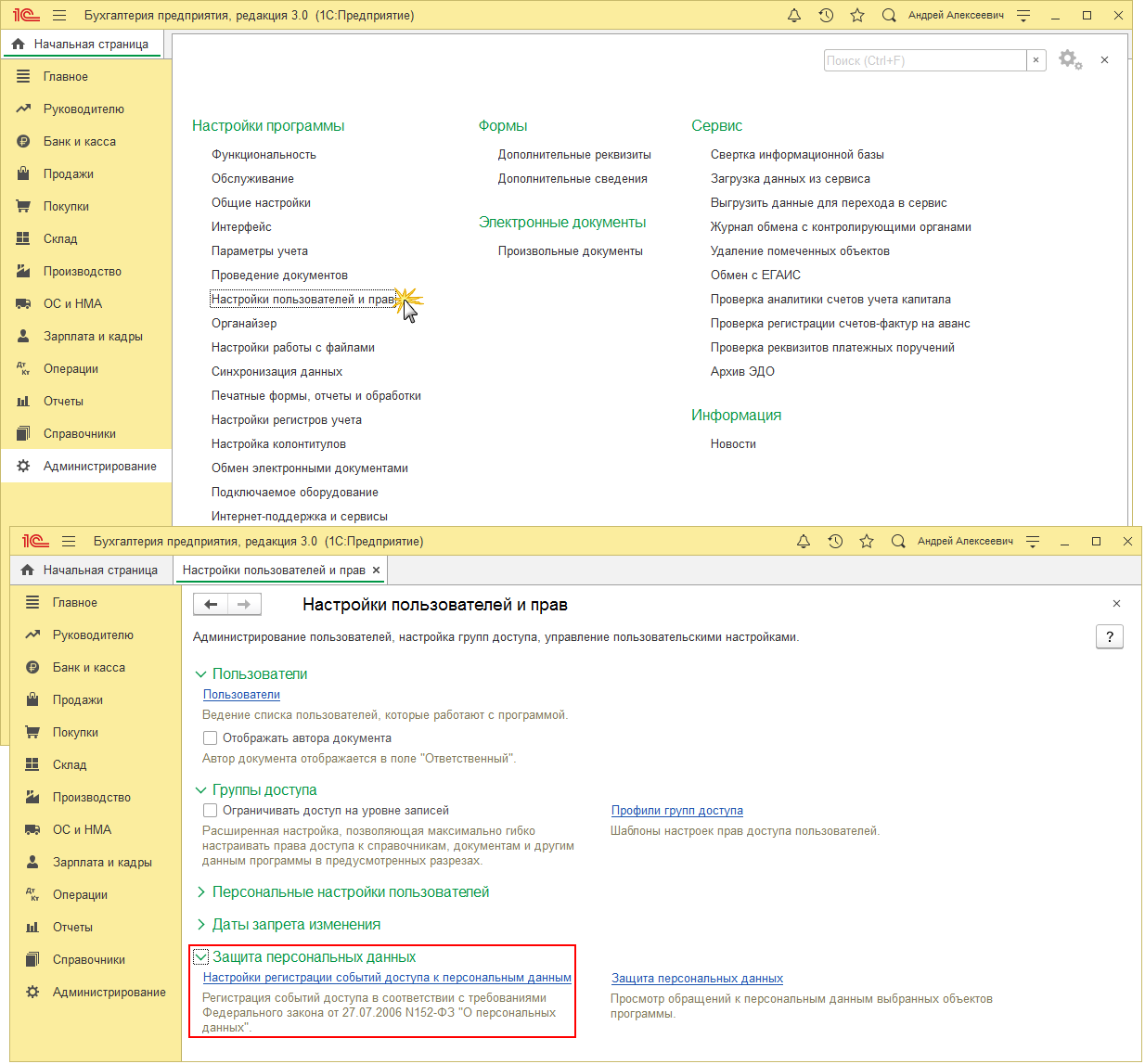Open service menu dropdown in top title bar

click(1023, 16)
